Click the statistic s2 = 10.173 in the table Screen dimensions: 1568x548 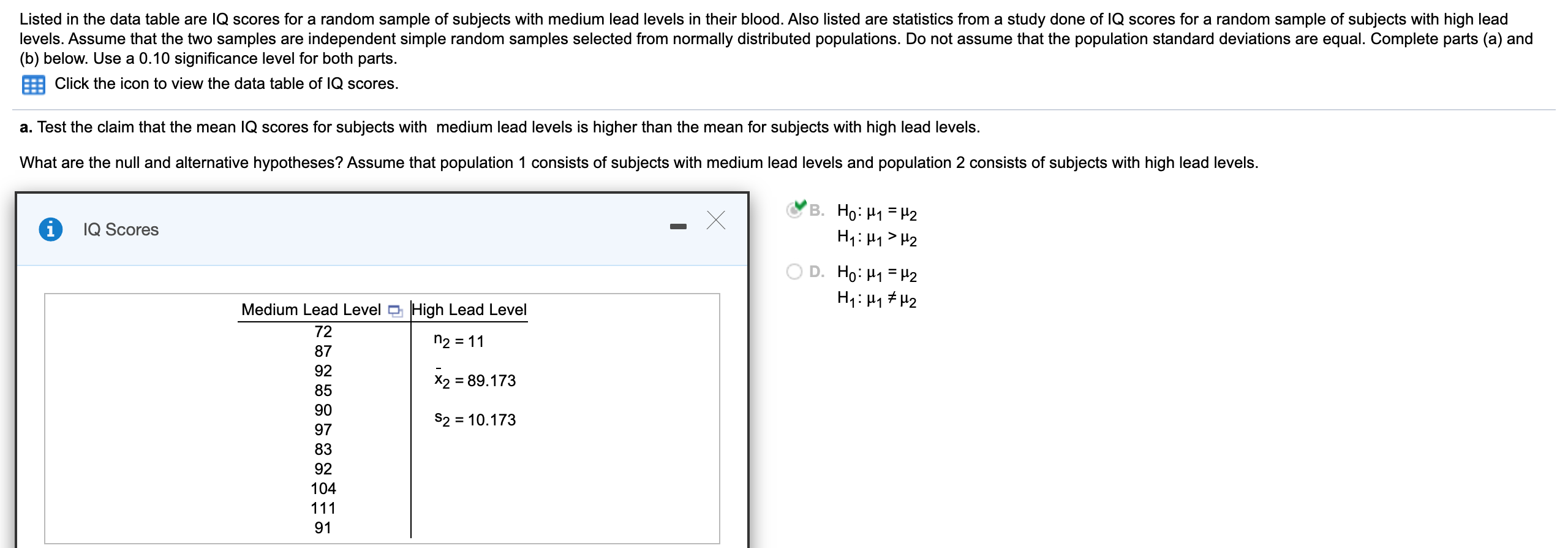(475, 419)
